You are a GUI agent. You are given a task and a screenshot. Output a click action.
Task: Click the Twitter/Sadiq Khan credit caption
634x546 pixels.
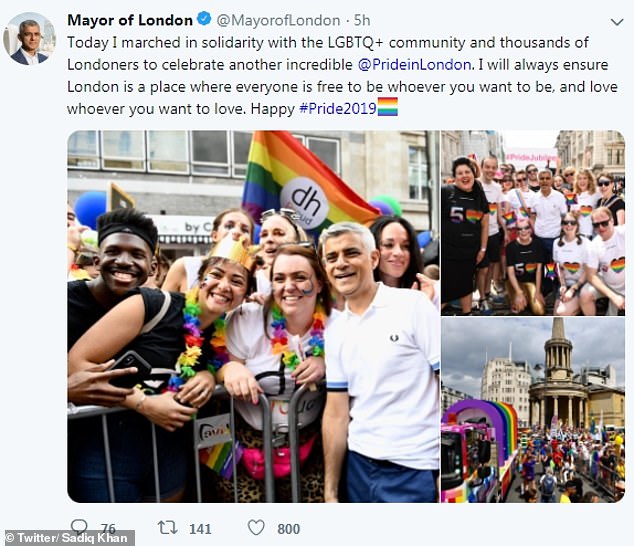pyautogui.click(x=66, y=538)
